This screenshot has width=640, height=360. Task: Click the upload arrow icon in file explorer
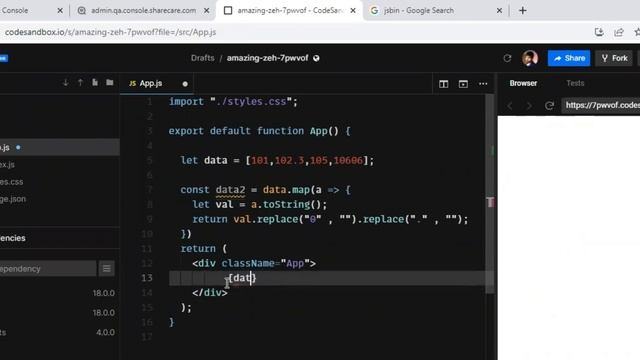[x=80, y=83]
